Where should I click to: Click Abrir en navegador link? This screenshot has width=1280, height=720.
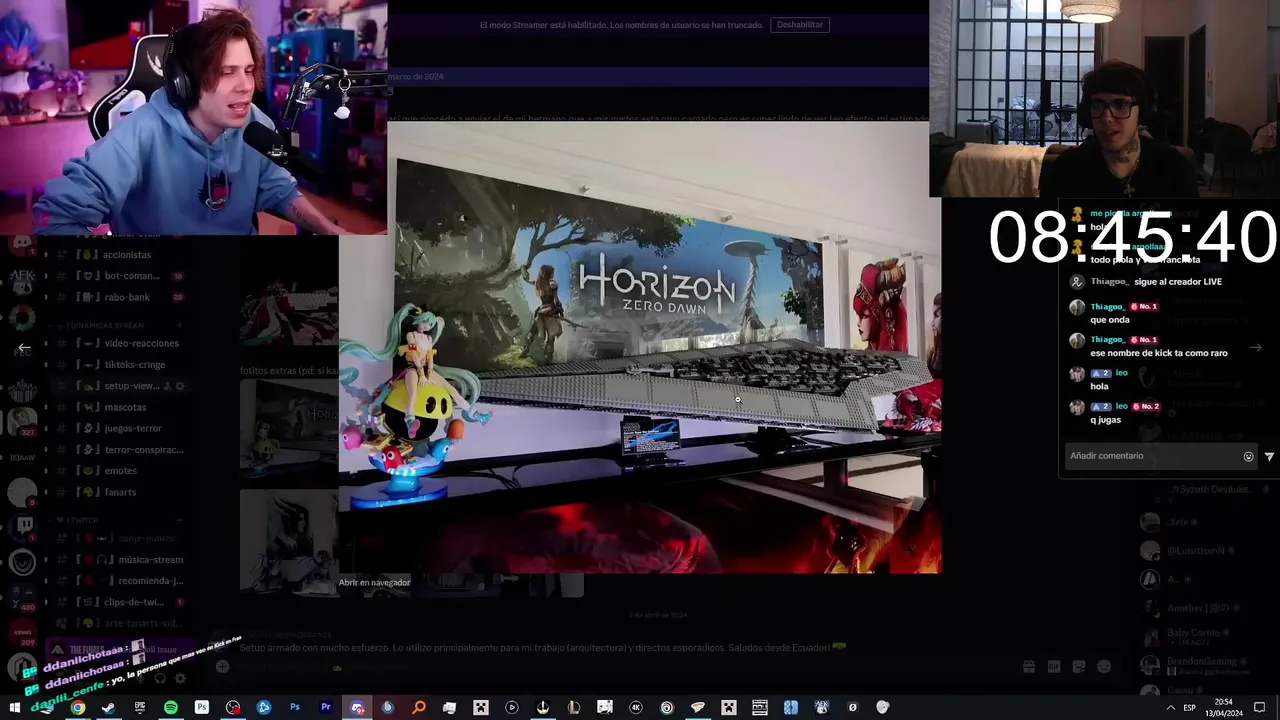(374, 582)
